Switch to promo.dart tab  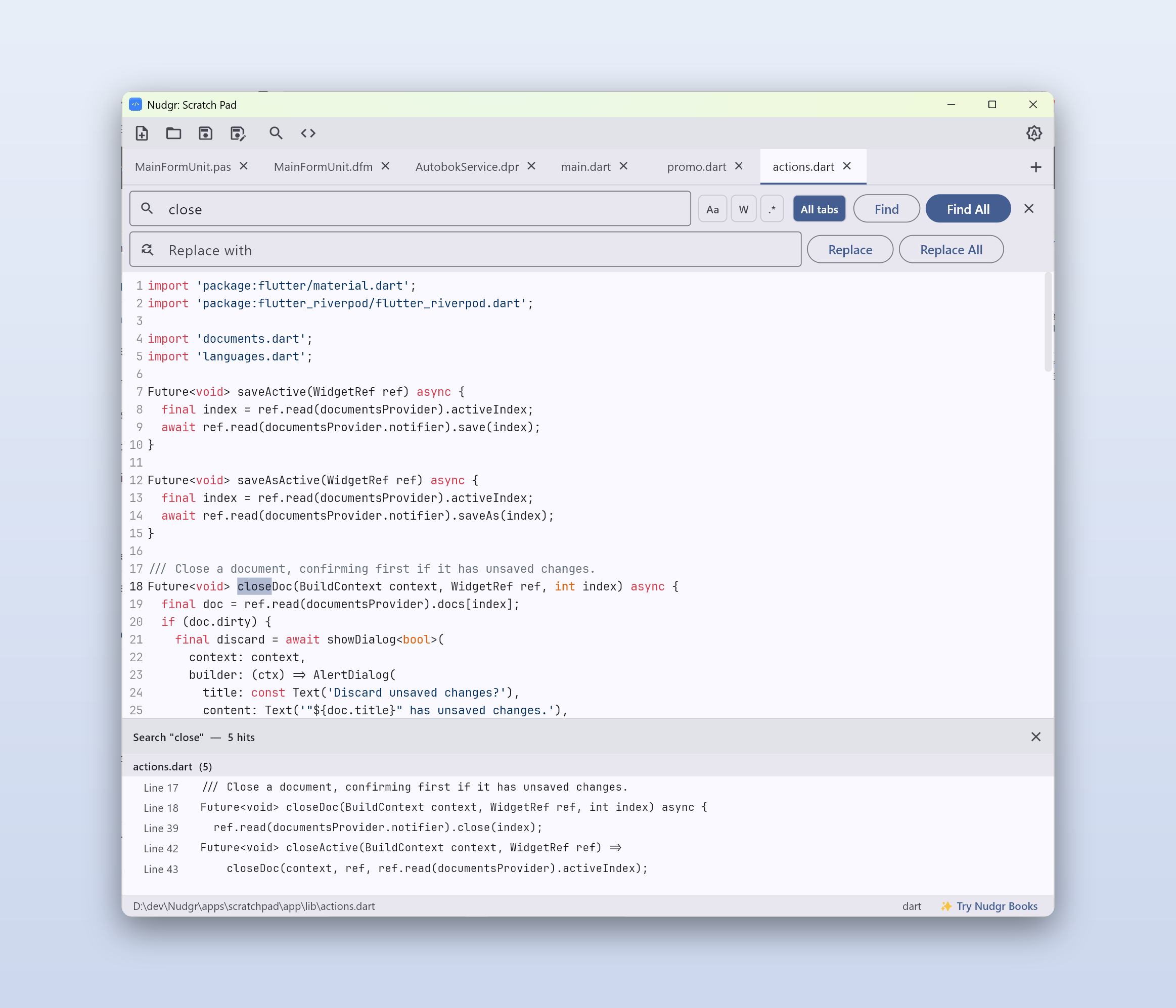[x=696, y=167]
